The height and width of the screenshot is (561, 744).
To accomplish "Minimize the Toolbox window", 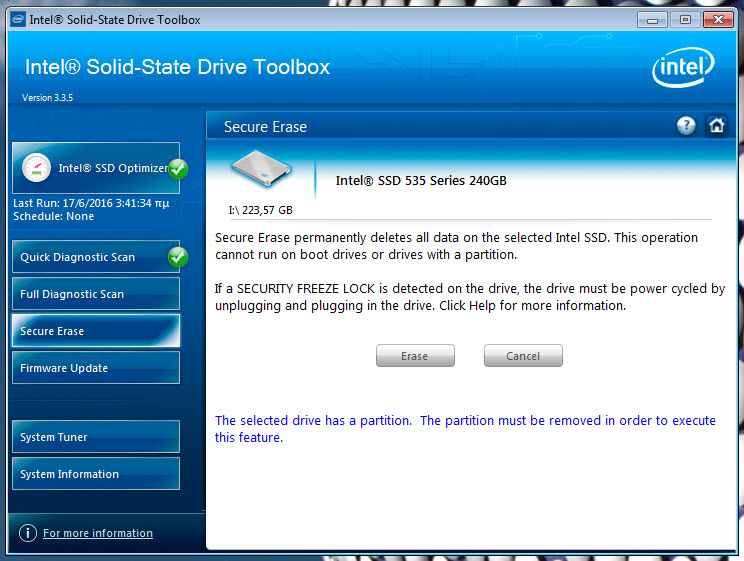I will point(652,20).
